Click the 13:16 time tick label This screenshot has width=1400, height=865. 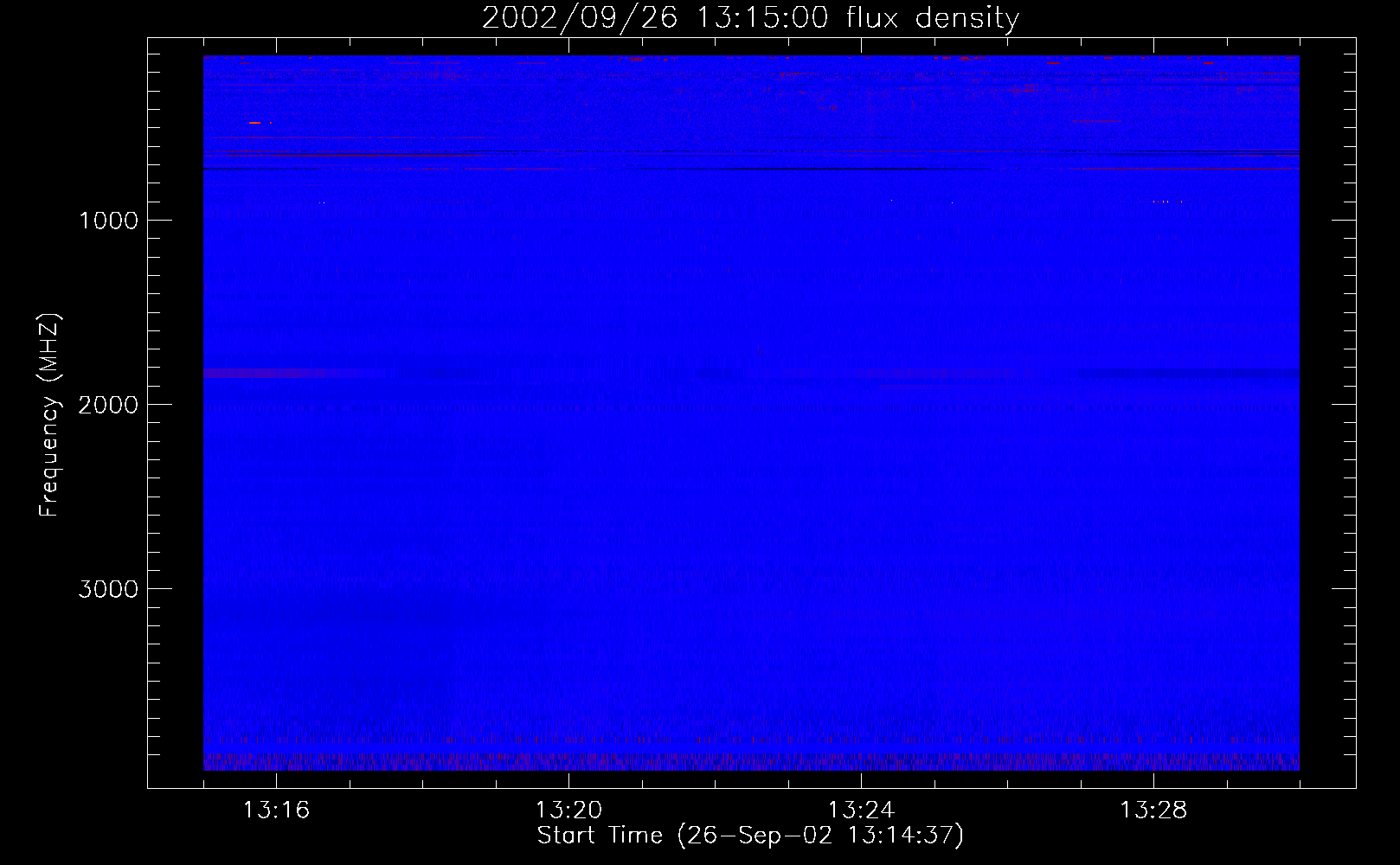276,811
